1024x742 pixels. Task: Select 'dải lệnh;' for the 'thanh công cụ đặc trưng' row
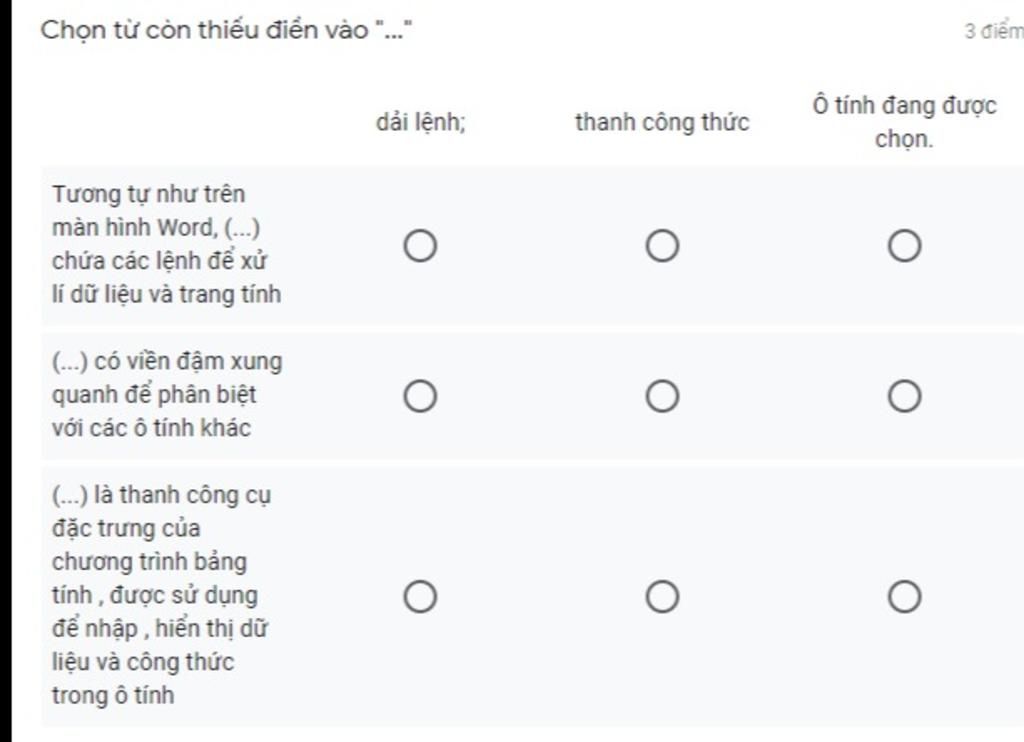[420, 597]
